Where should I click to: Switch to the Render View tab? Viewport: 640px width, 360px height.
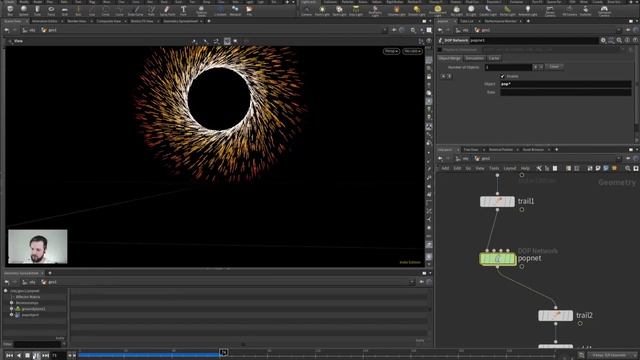(77, 21)
